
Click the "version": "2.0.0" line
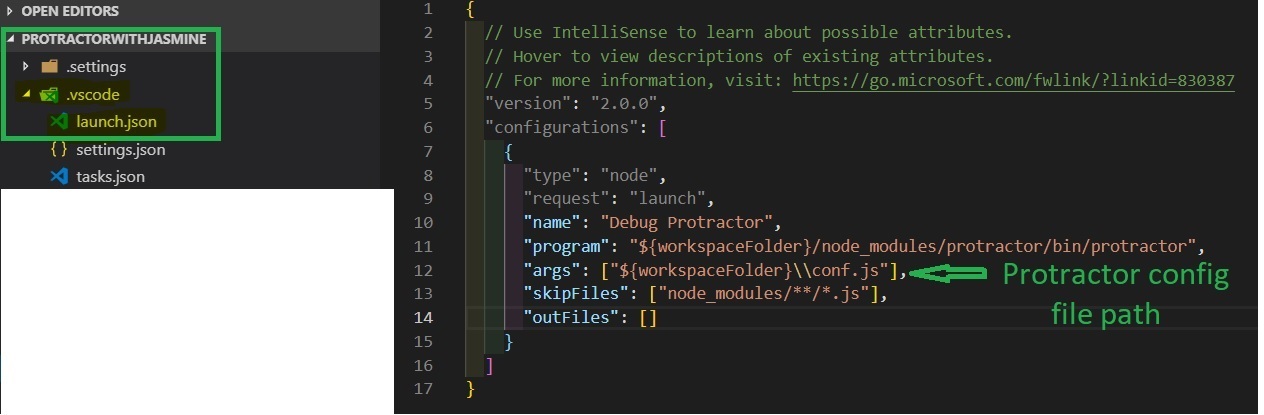tap(575, 104)
